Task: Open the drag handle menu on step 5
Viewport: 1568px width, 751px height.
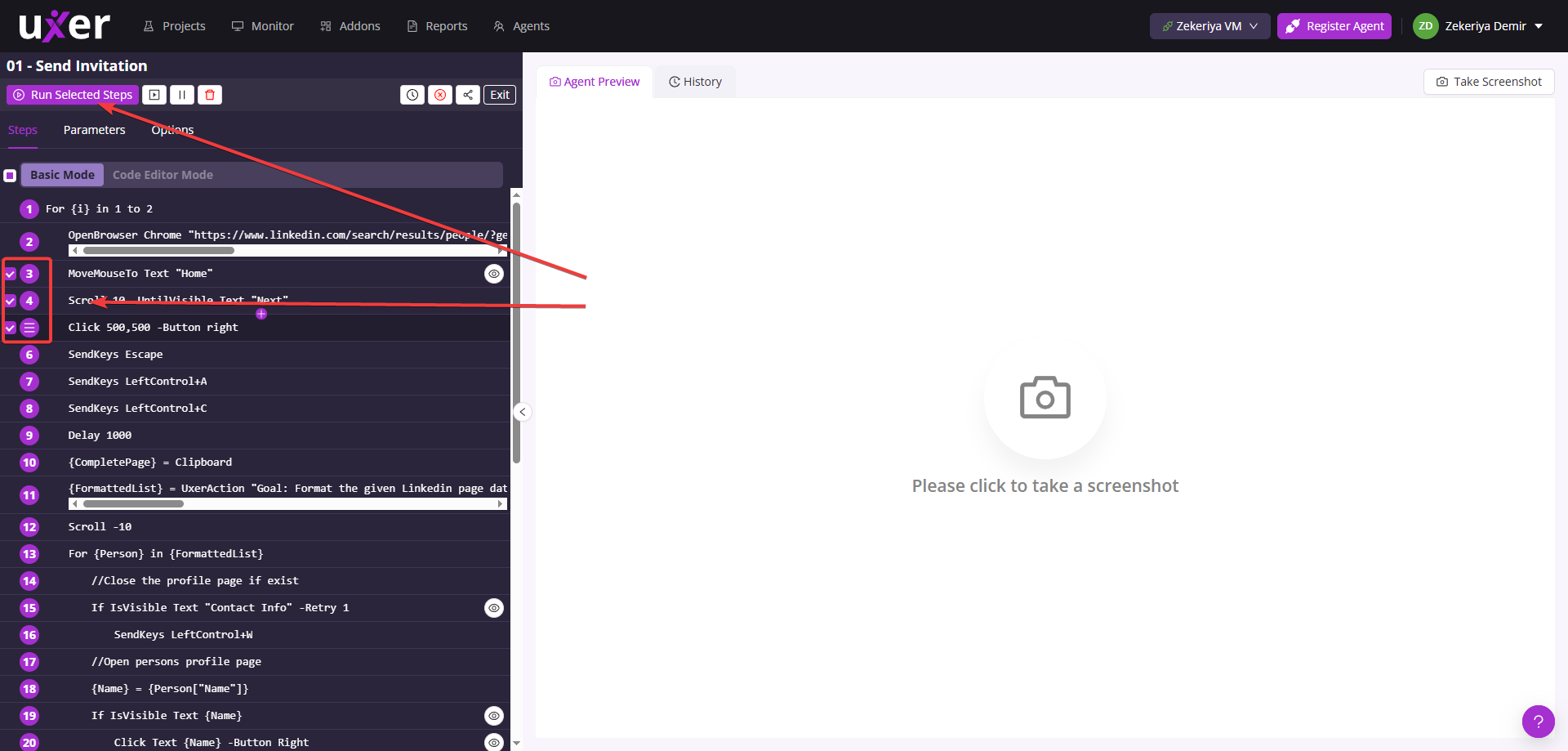Action: coord(29,328)
